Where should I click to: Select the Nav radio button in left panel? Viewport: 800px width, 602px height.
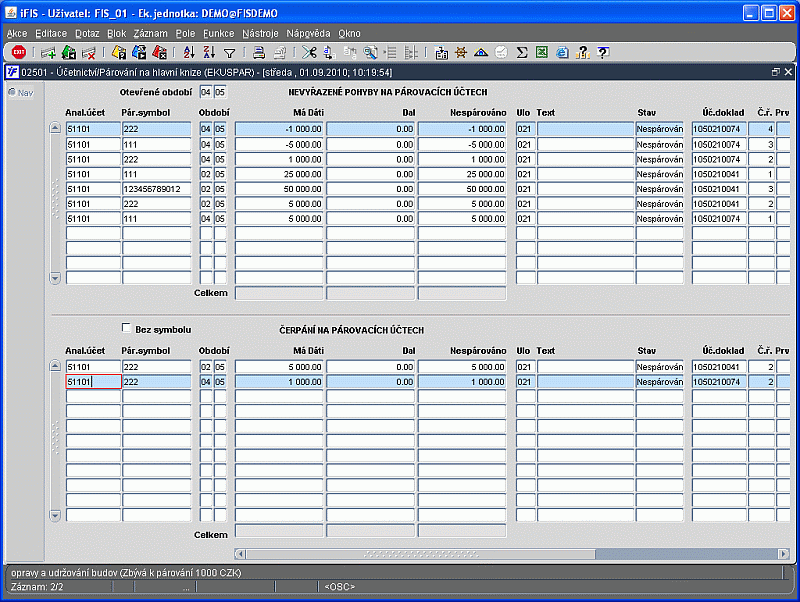click(x=12, y=93)
